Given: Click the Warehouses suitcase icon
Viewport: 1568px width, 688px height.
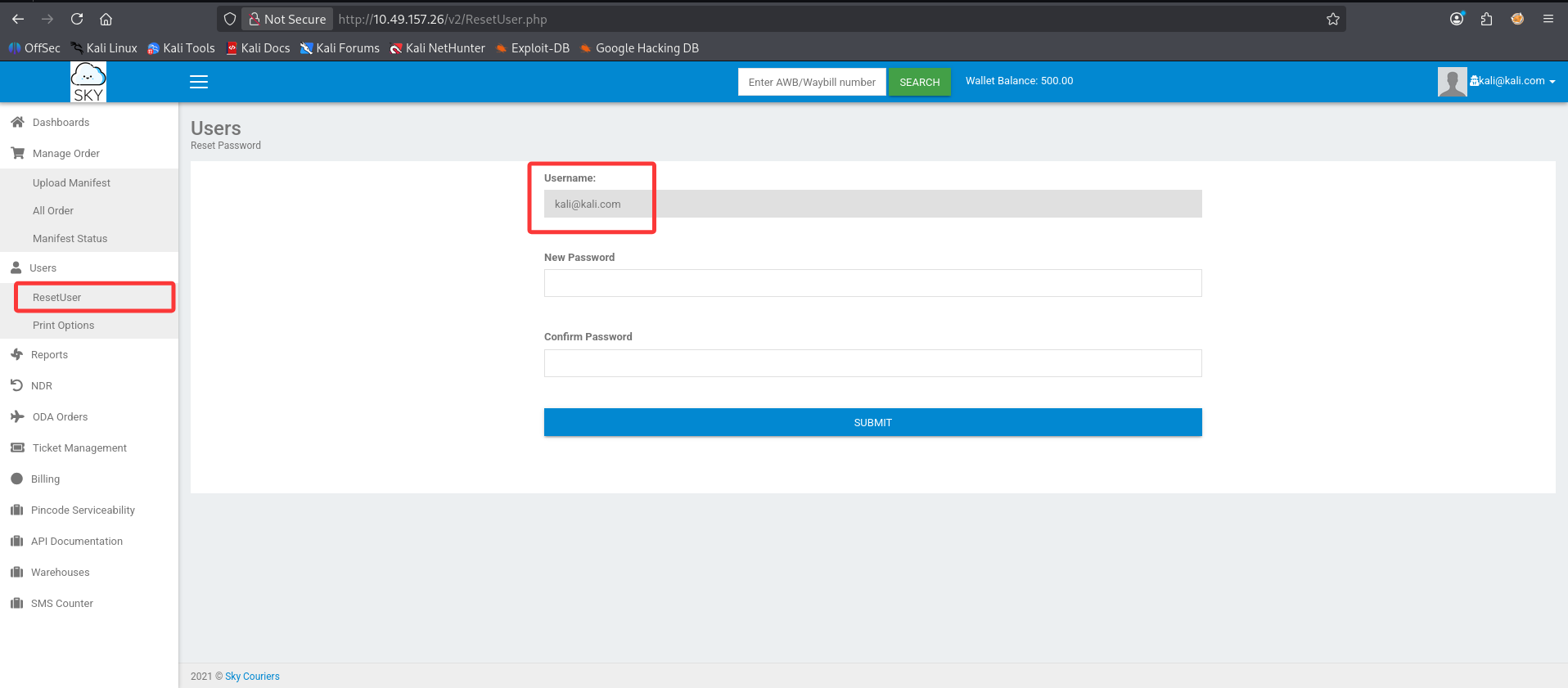Looking at the screenshot, I should pos(16,572).
